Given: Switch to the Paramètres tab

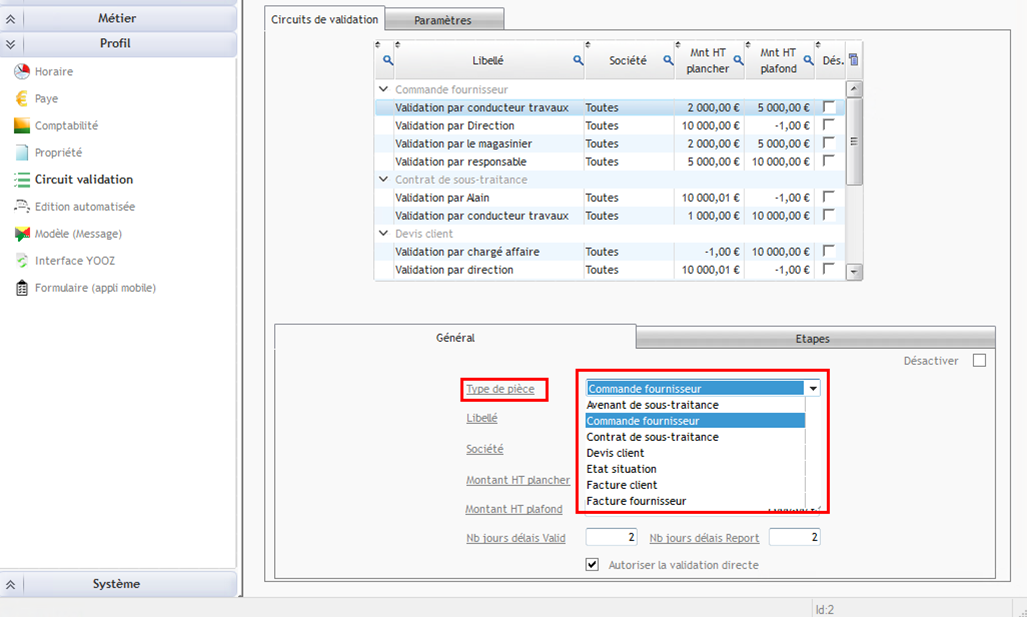Looking at the screenshot, I should pos(443,20).
